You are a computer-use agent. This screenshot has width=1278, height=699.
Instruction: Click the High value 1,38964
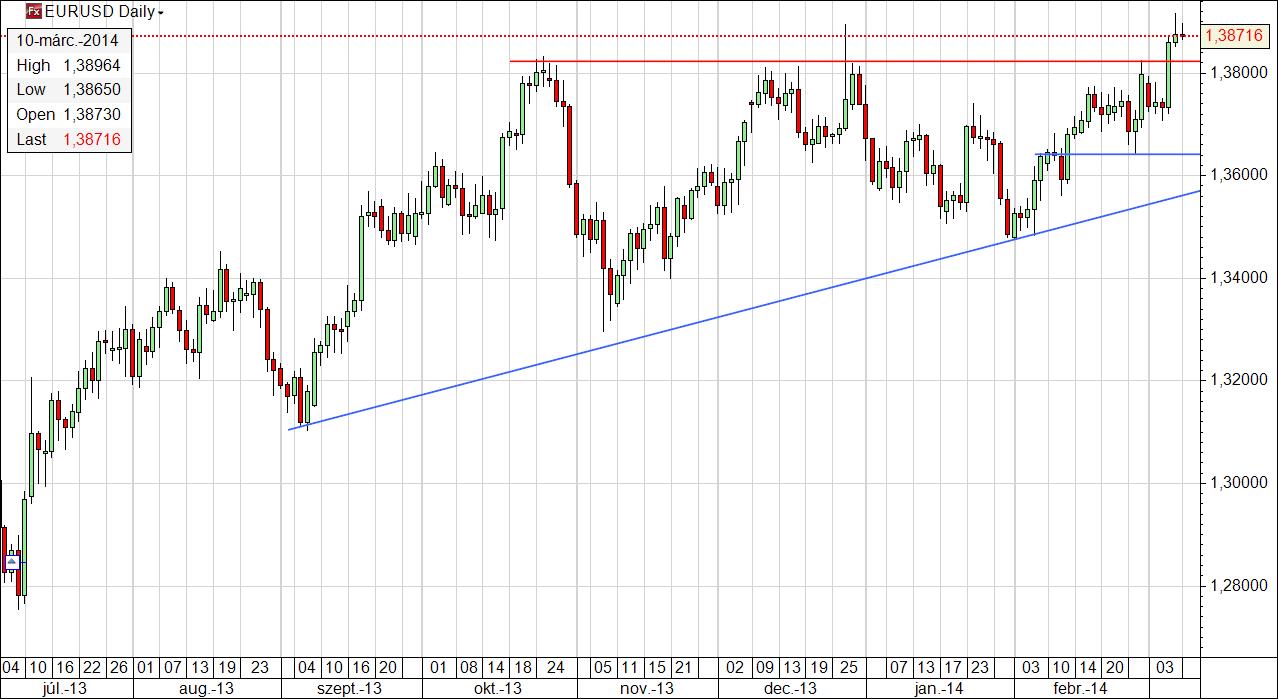[91, 65]
